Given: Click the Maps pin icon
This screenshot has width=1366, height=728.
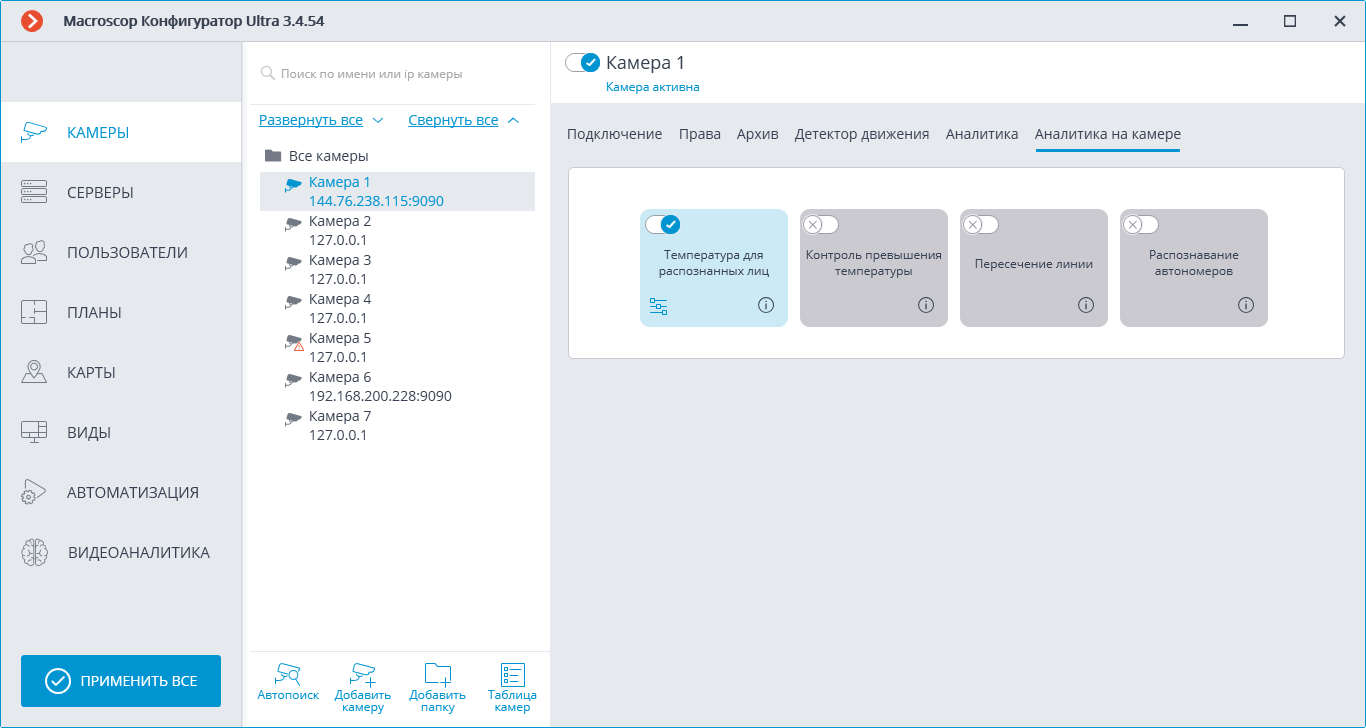Looking at the screenshot, I should click(34, 372).
